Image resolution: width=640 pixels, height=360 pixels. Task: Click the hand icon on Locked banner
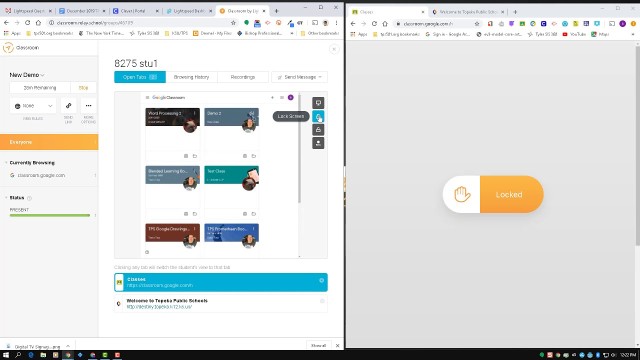tap(462, 194)
